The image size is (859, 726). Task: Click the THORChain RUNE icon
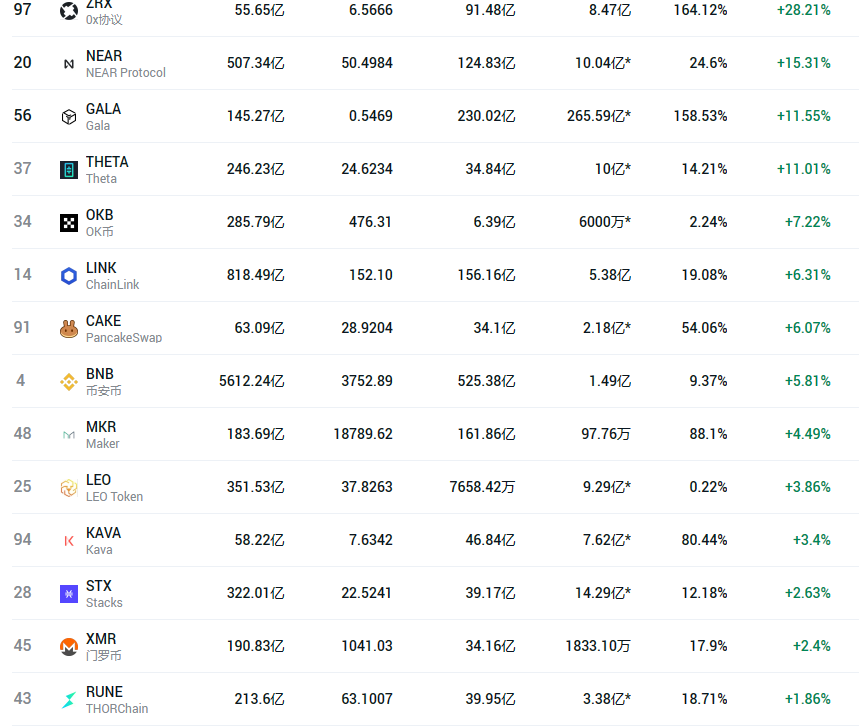click(x=69, y=700)
